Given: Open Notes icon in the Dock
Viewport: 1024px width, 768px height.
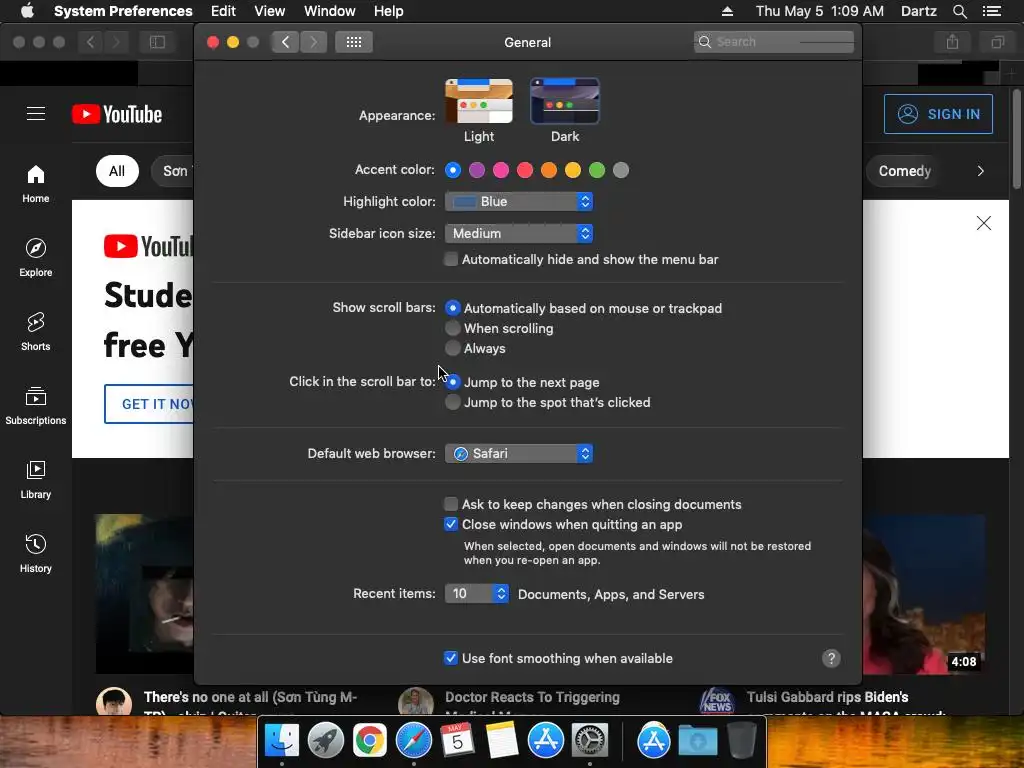Looking at the screenshot, I should tap(502, 740).
